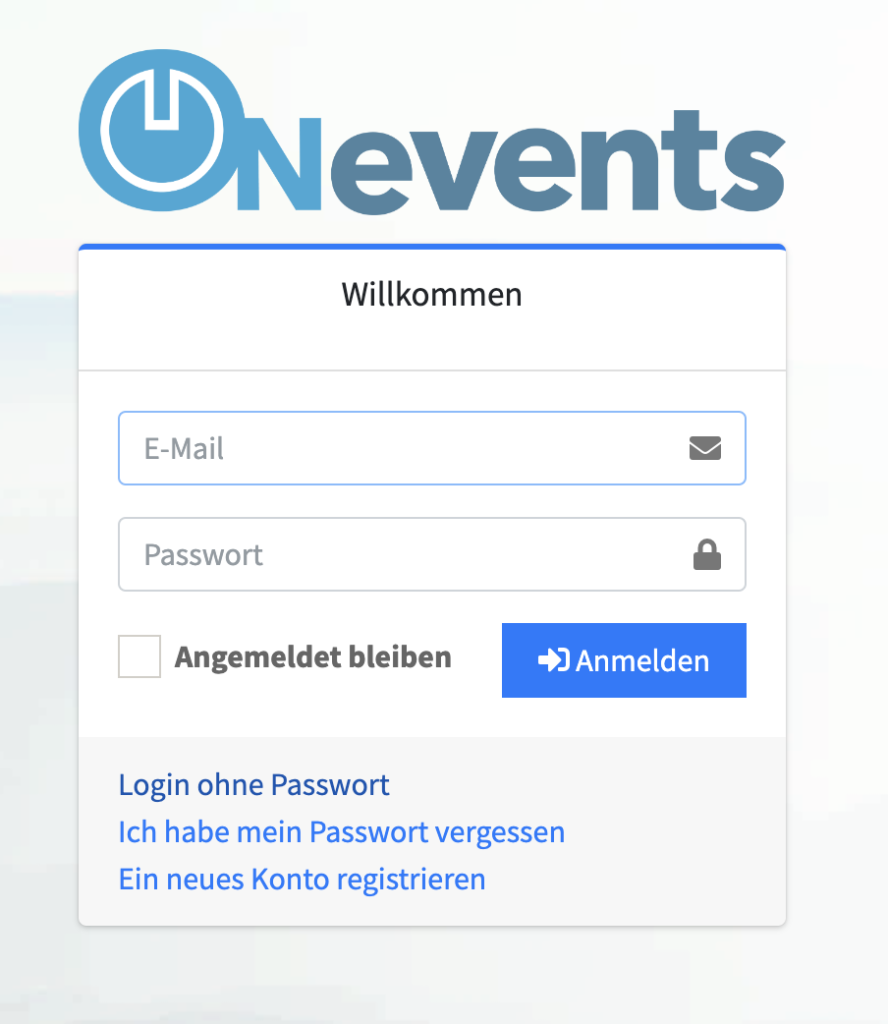Click the letter N of the ON logo
888x1024 pixels.
pyautogui.click(x=279, y=164)
